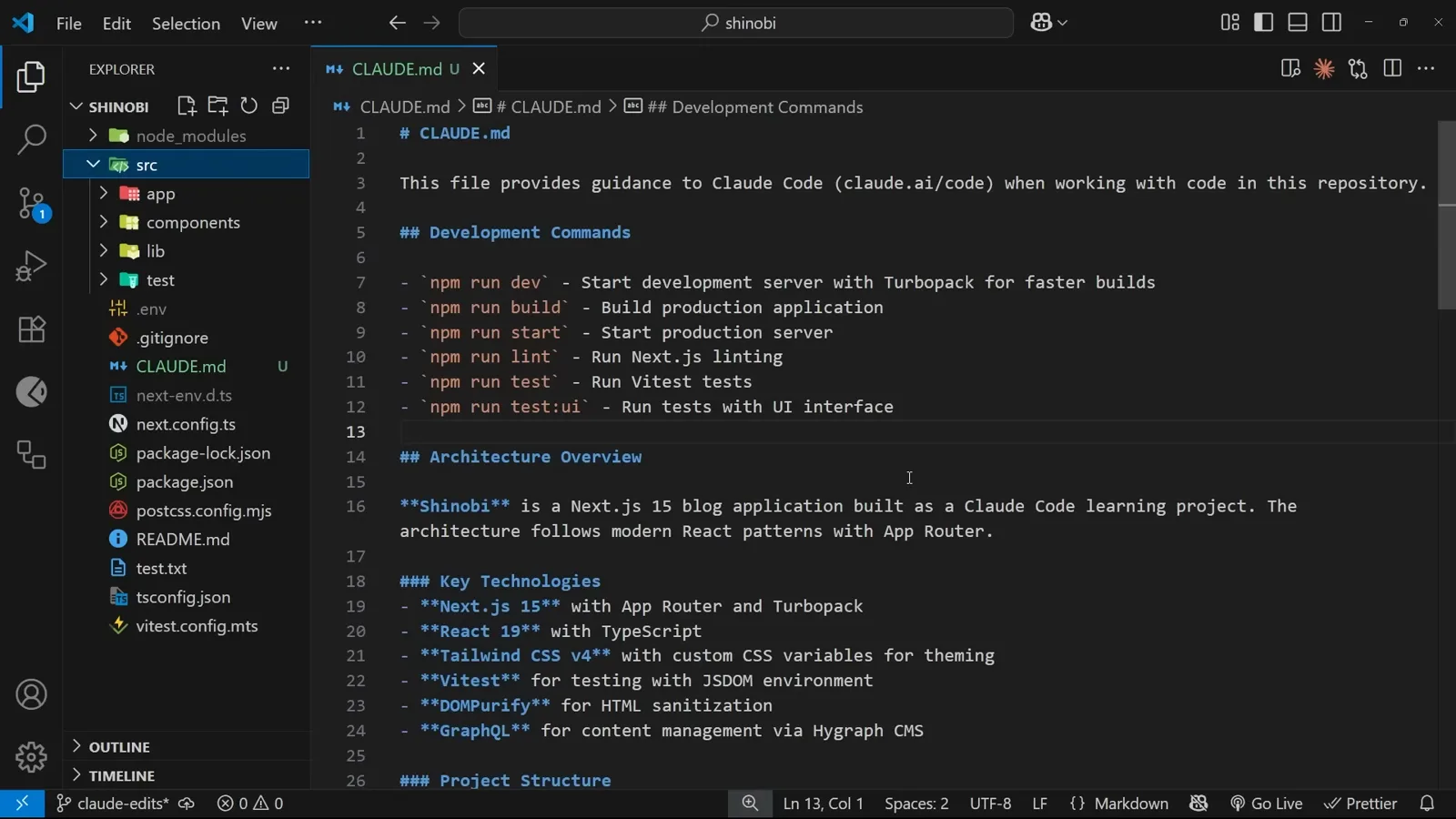This screenshot has width=1456, height=819.
Task: Go back in navigation history
Action: click(x=397, y=23)
